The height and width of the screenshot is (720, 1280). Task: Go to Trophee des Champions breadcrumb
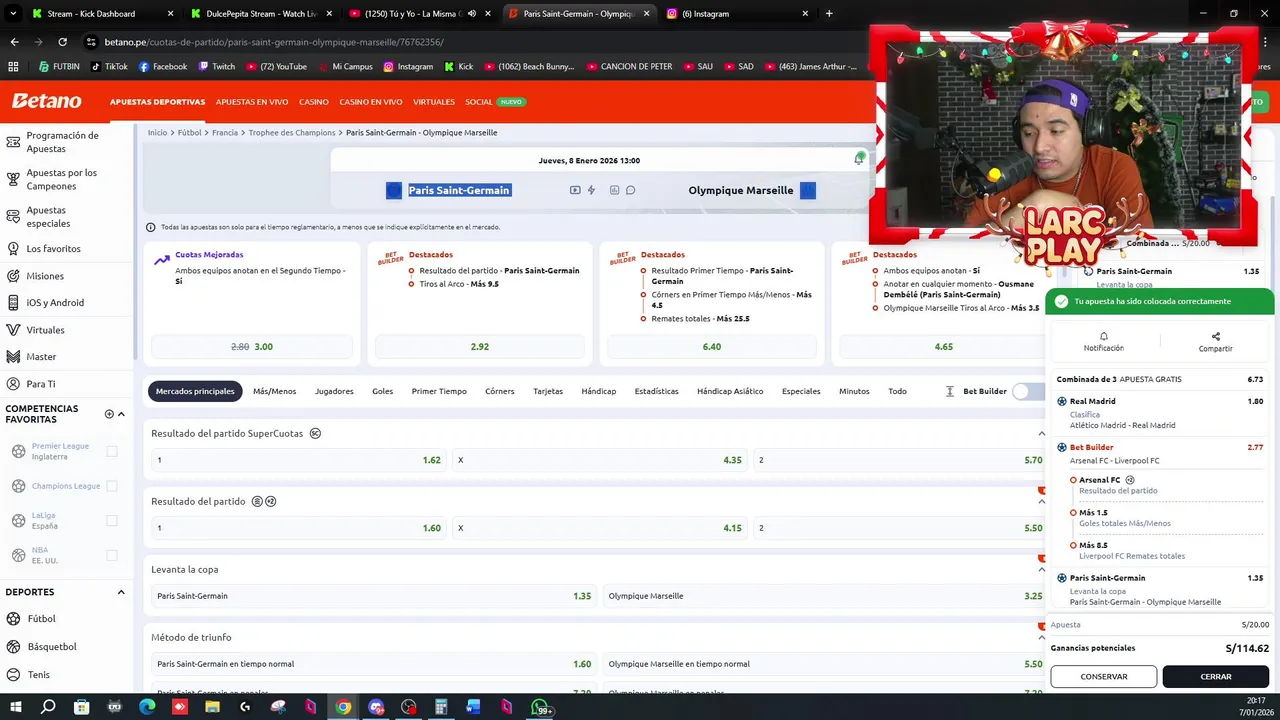tap(292, 133)
